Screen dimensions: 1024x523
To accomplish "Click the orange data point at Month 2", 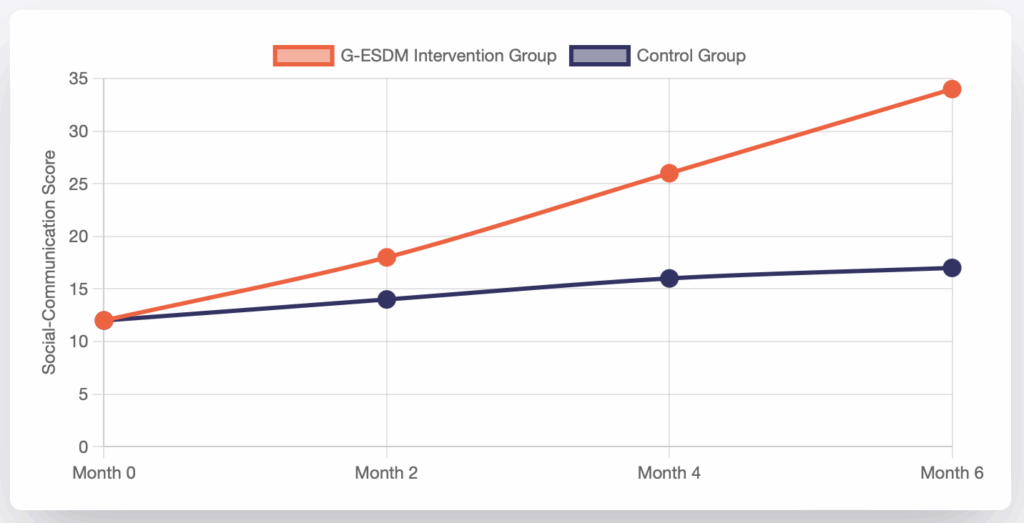I will (386, 257).
